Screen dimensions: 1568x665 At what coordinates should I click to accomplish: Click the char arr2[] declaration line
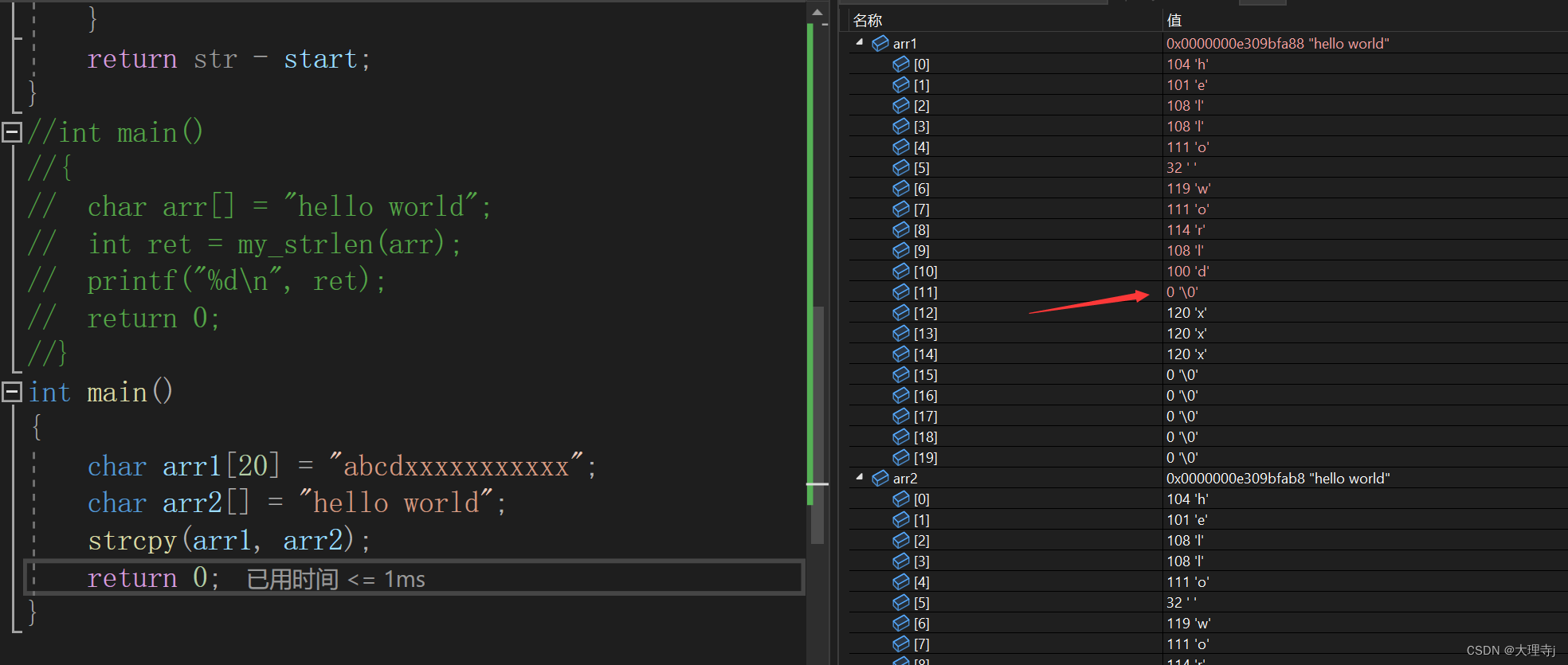(296, 503)
